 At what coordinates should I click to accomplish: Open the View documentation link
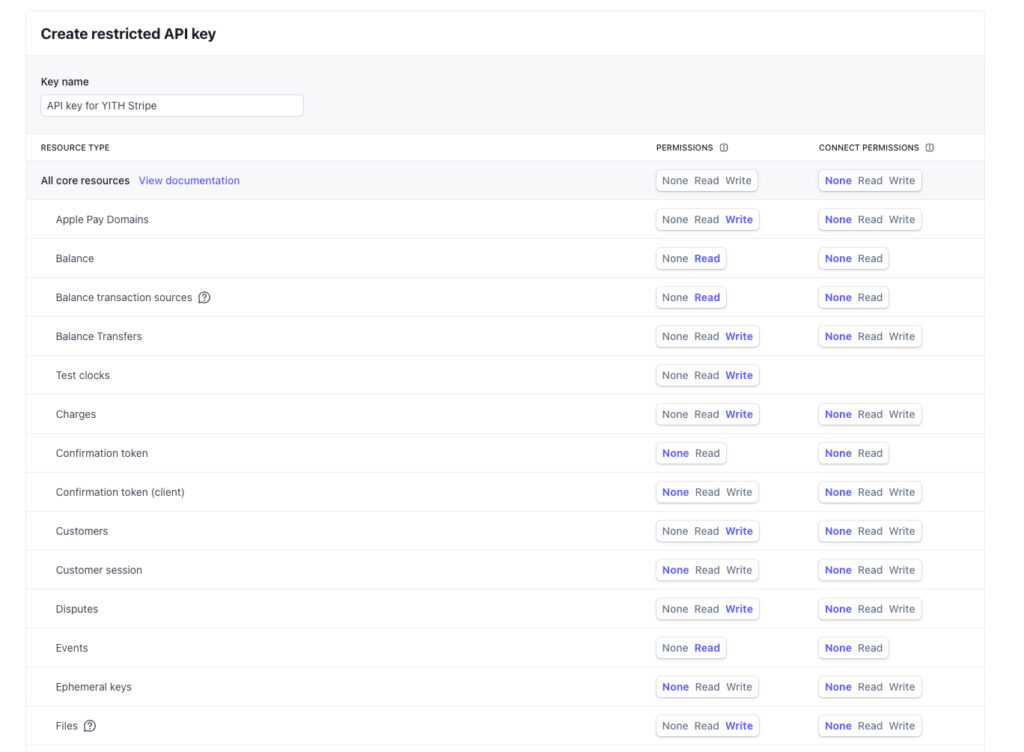click(x=189, y=181)
